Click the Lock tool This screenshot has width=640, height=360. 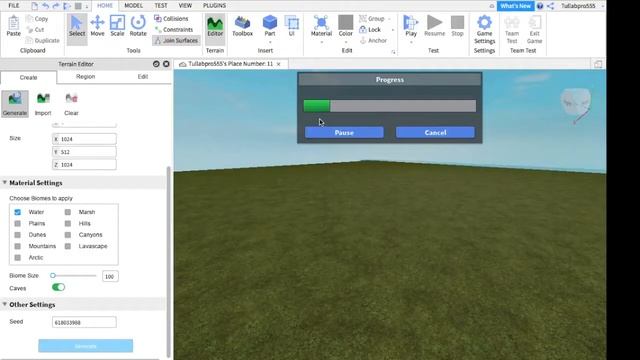(x=370, y=30)
